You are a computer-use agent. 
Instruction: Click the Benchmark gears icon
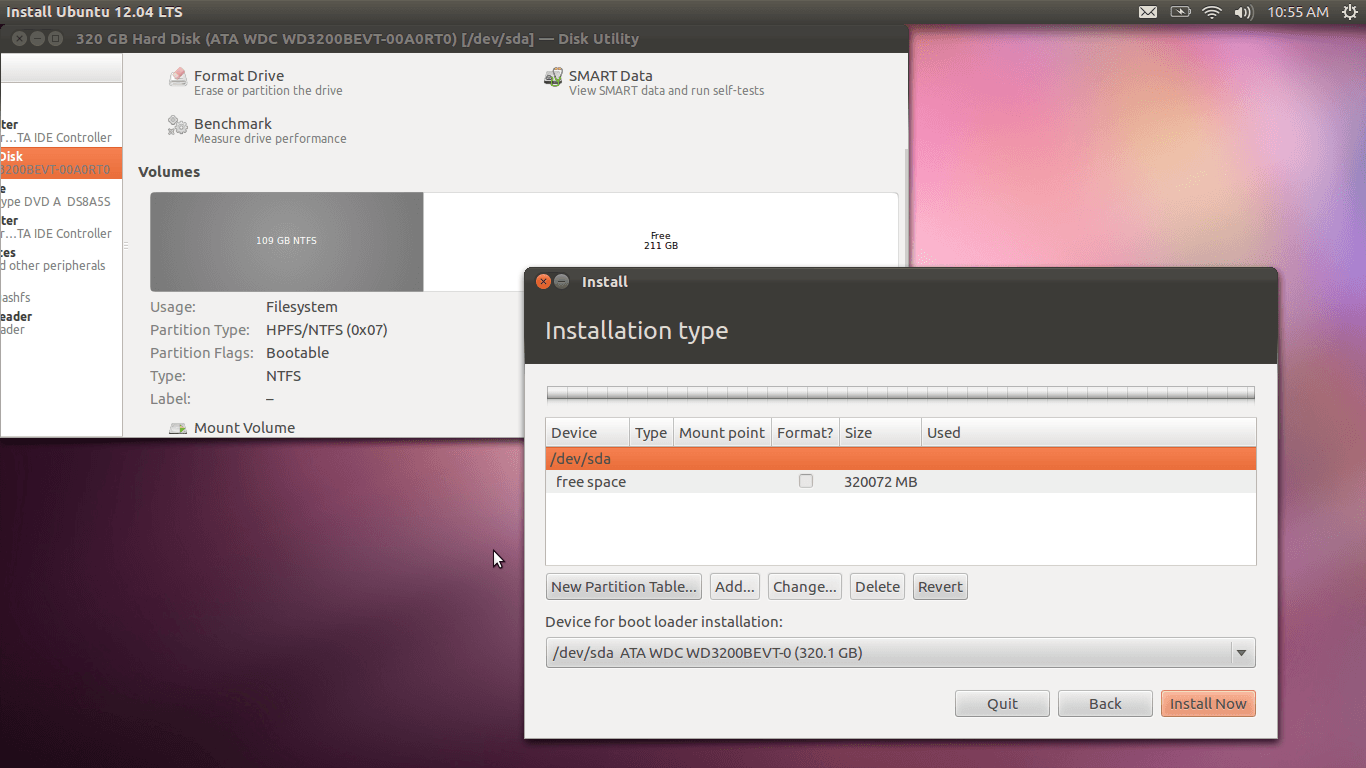[x=178, y=125]
